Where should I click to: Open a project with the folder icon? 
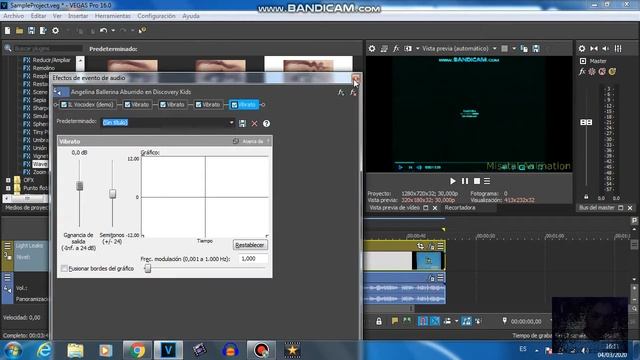pos(19,31)
